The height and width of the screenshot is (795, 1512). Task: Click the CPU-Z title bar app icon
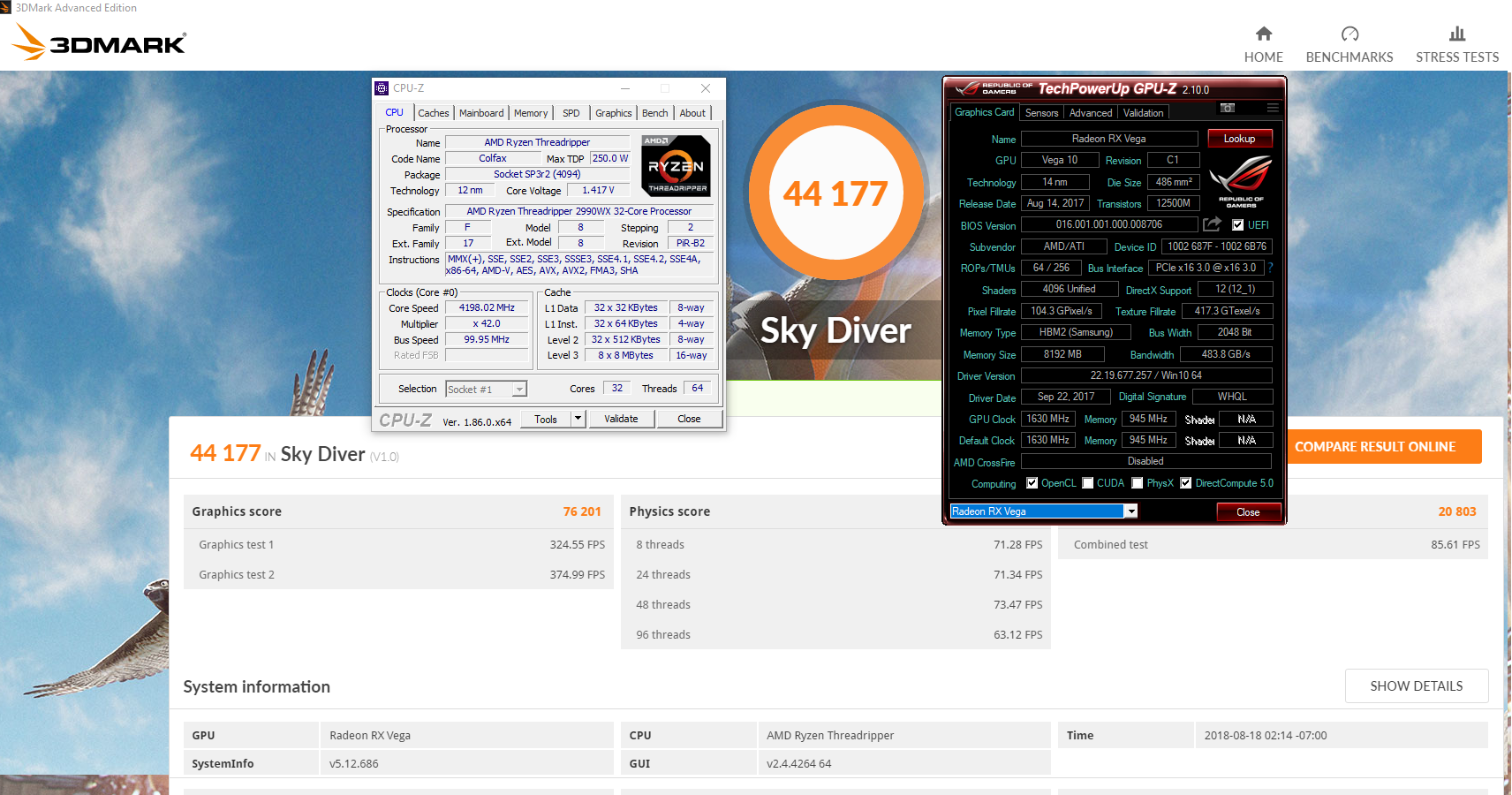(382, 88)
